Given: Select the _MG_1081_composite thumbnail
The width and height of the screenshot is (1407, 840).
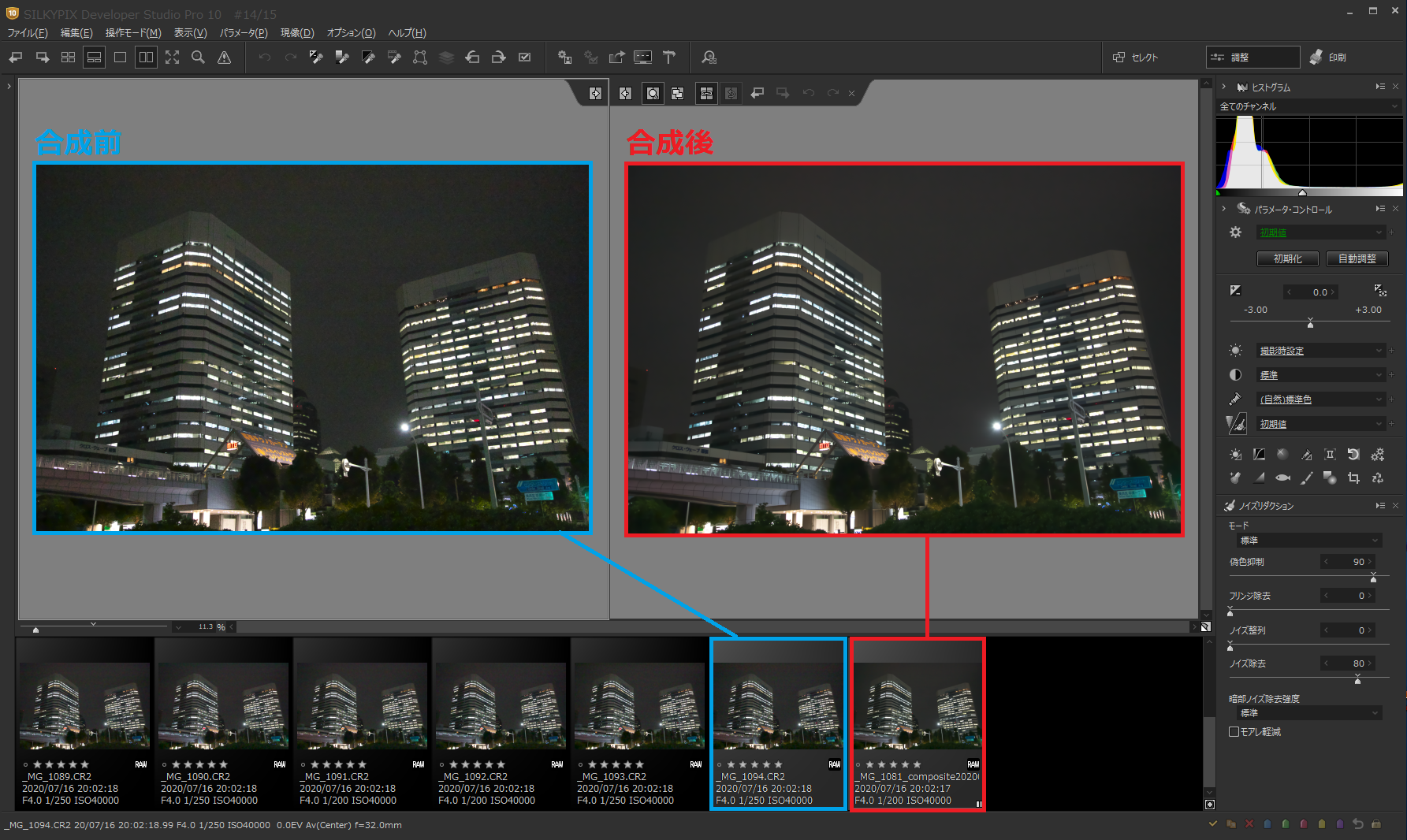Looking at the screenshot, I should click(918, 723).
